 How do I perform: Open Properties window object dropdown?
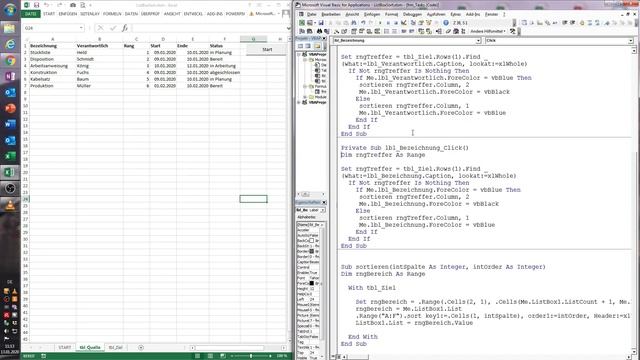(322, 210)
